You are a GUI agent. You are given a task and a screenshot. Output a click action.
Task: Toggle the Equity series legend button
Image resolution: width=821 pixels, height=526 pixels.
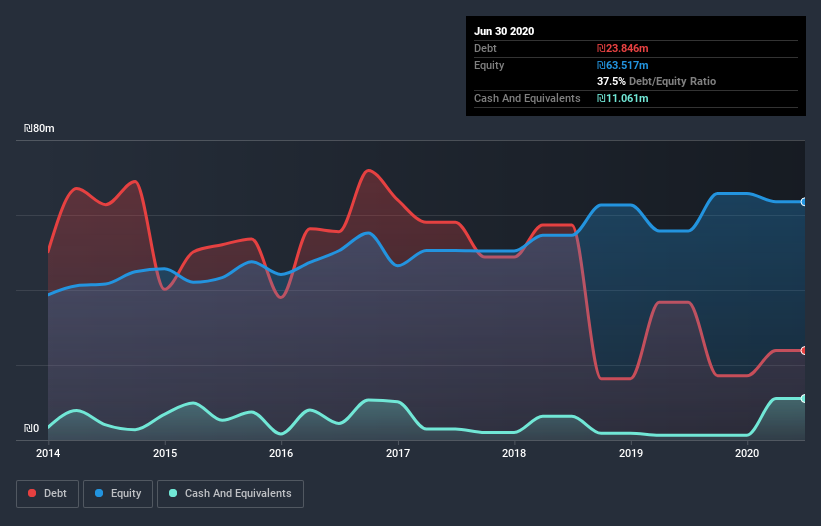tap(118, 494)
